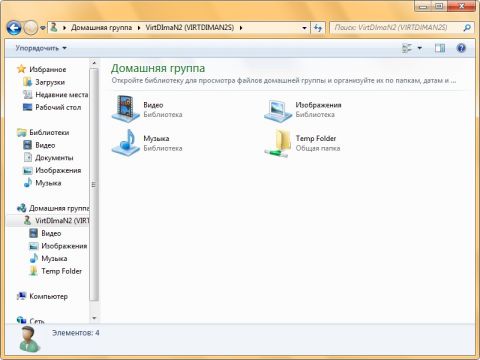Select Библиотеки in navigation pane
The width and height of the screenshot is (480, 360).
point(49,132)
